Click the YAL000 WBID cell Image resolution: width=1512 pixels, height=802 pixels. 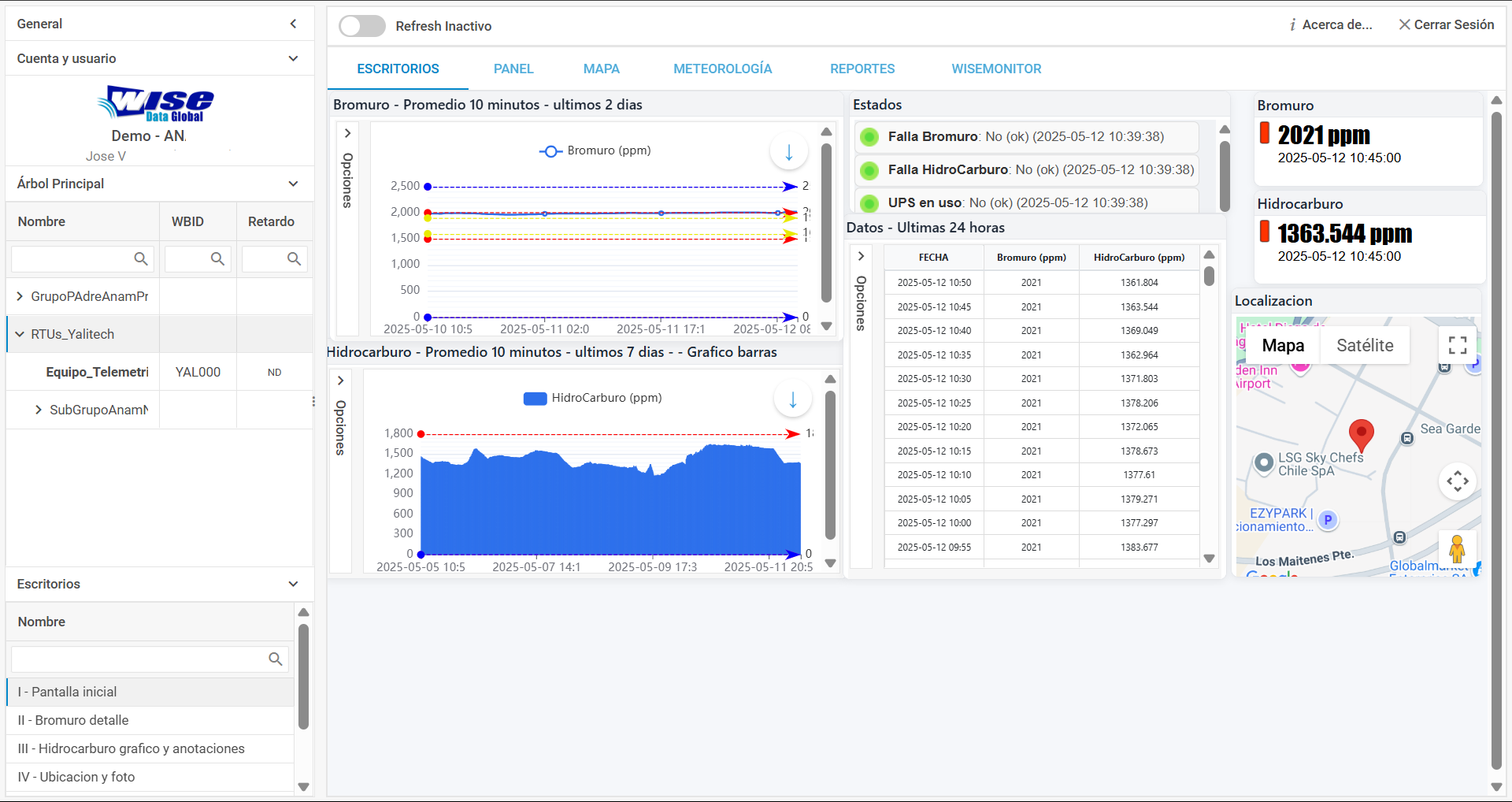pos(198,372)
